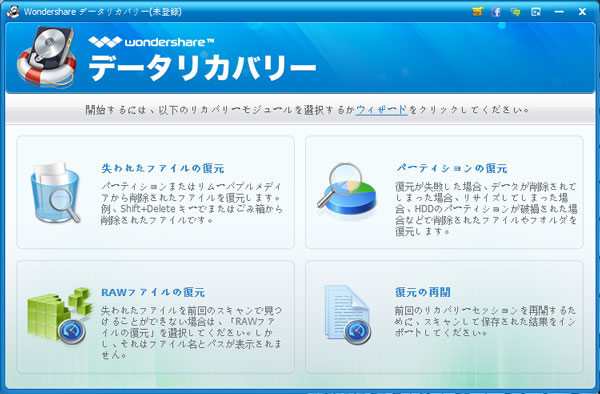Viewport: 600px width, 394px height.
Task: Select 復元の再開 title
Action: click(x=423, y=293)
